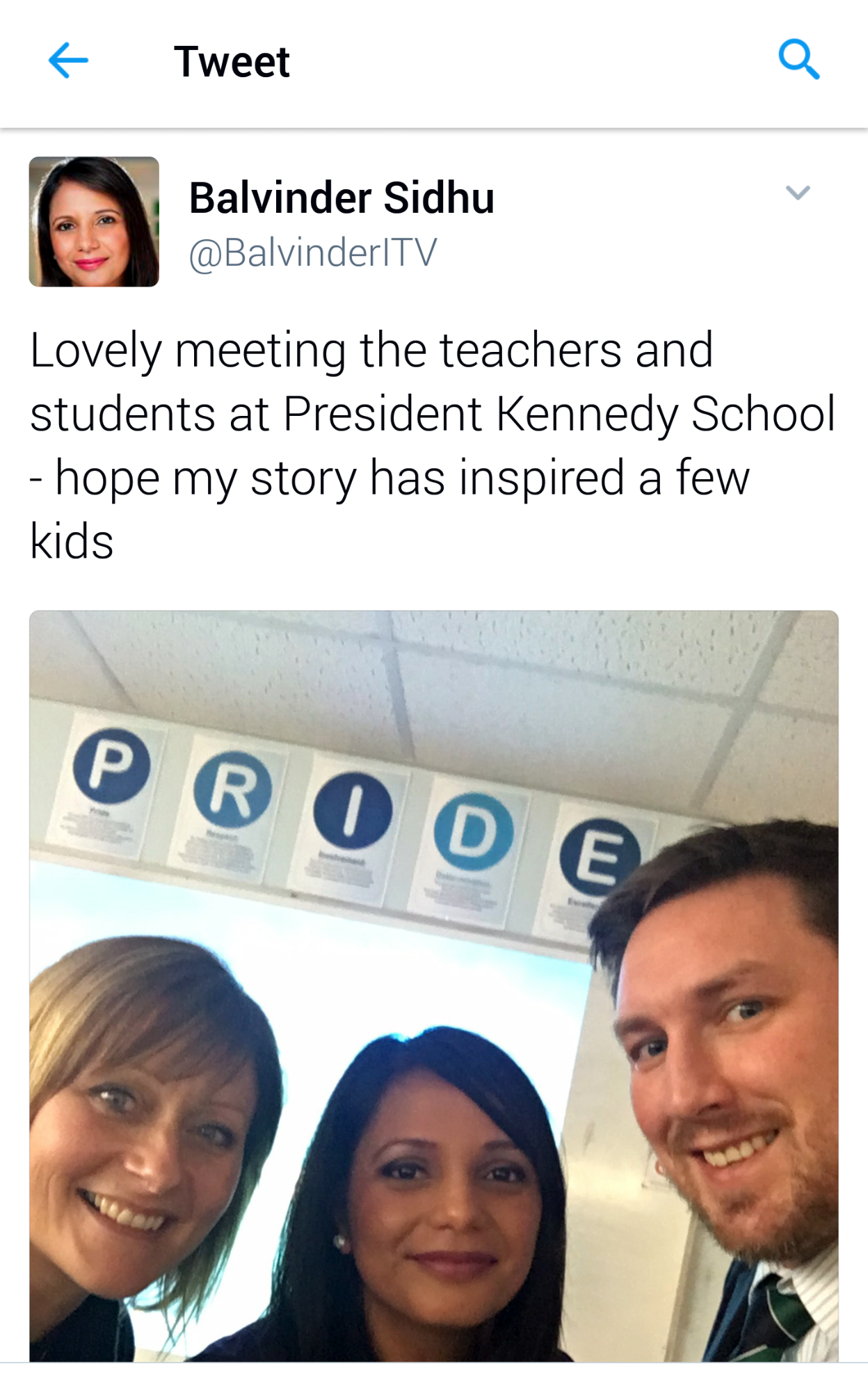
Task: Open Balvinder Sidhu's profile picture
Action: click(x=94, y=222)
